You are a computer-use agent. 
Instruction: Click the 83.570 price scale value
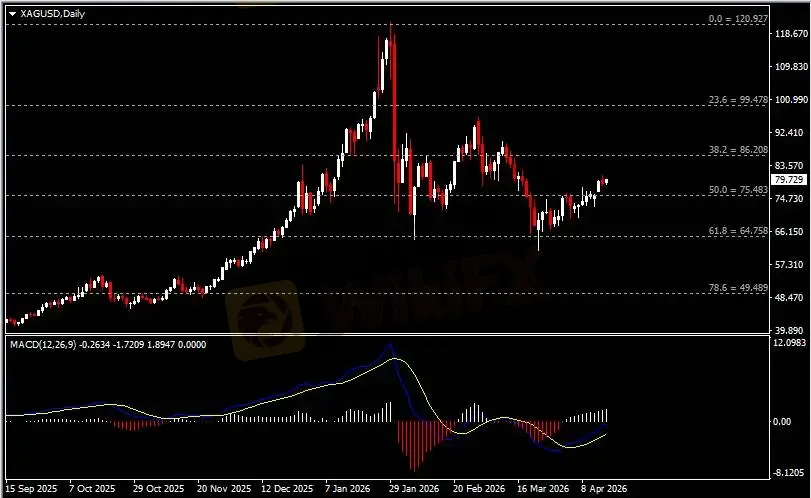[x=791, y=166]
